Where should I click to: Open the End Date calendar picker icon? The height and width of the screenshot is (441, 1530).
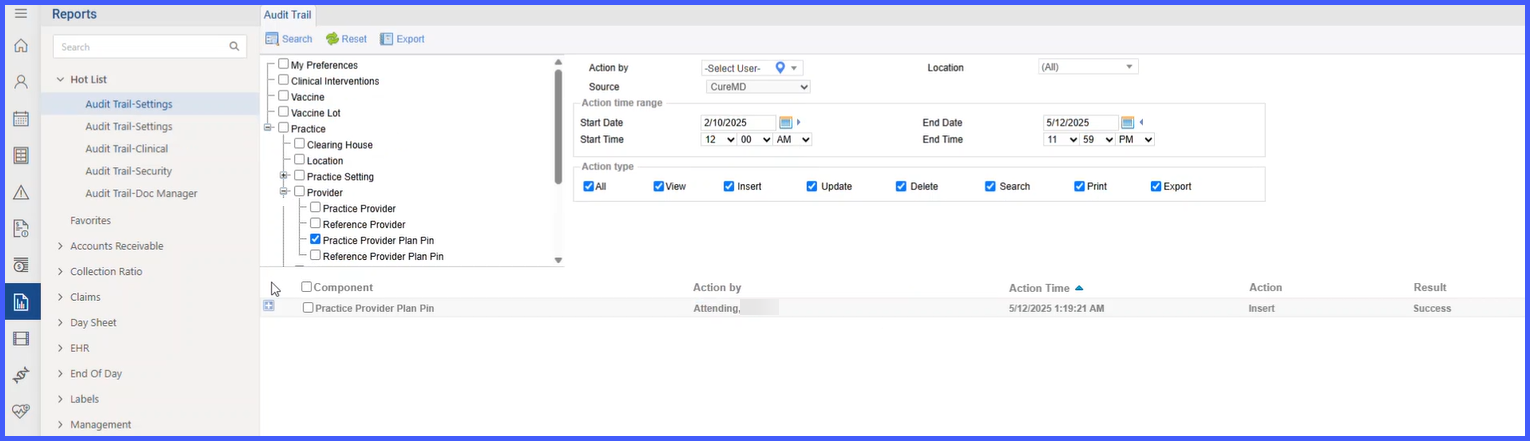click(x=1128, y=122)
